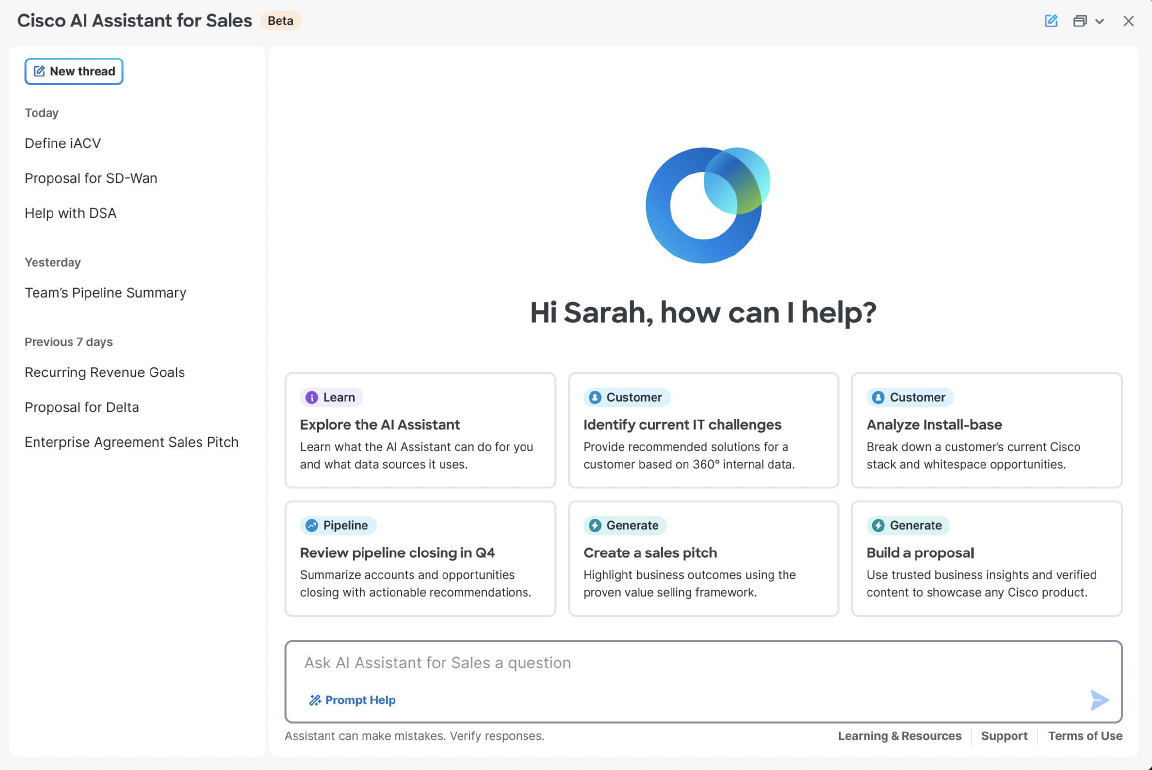Viewport: 1152px width, 770px height.
Task: Click 'Assistant can make mistakes' disclaimer text
Action: click(414, 736)
